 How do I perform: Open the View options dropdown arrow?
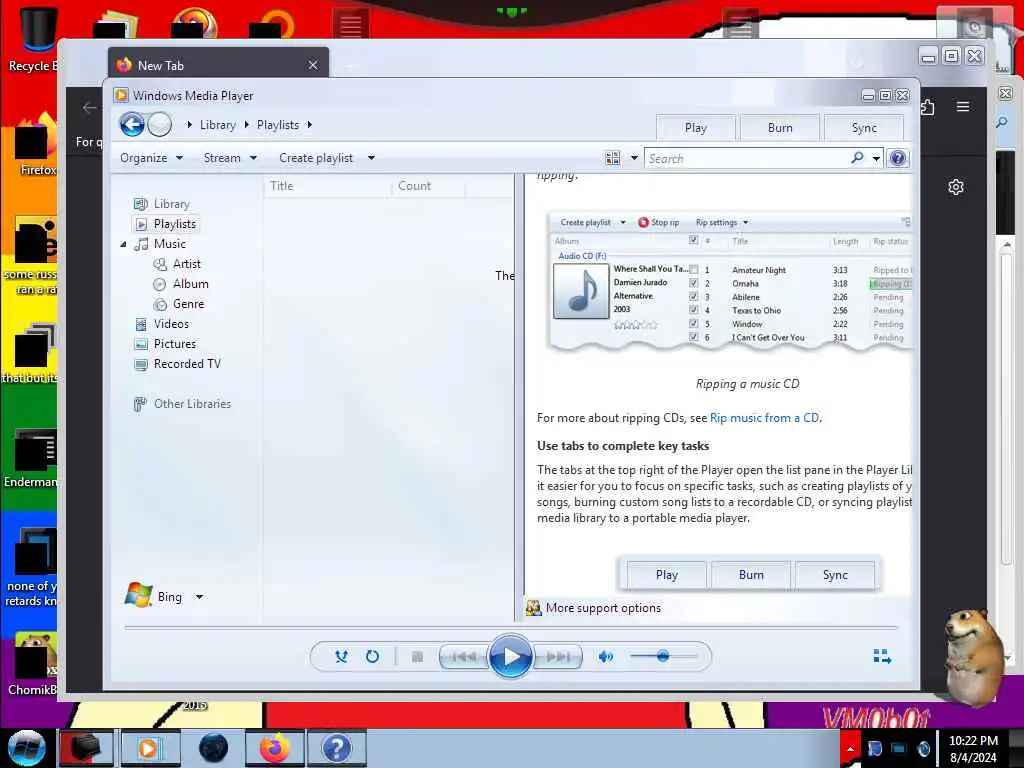[x=633, y=158]
